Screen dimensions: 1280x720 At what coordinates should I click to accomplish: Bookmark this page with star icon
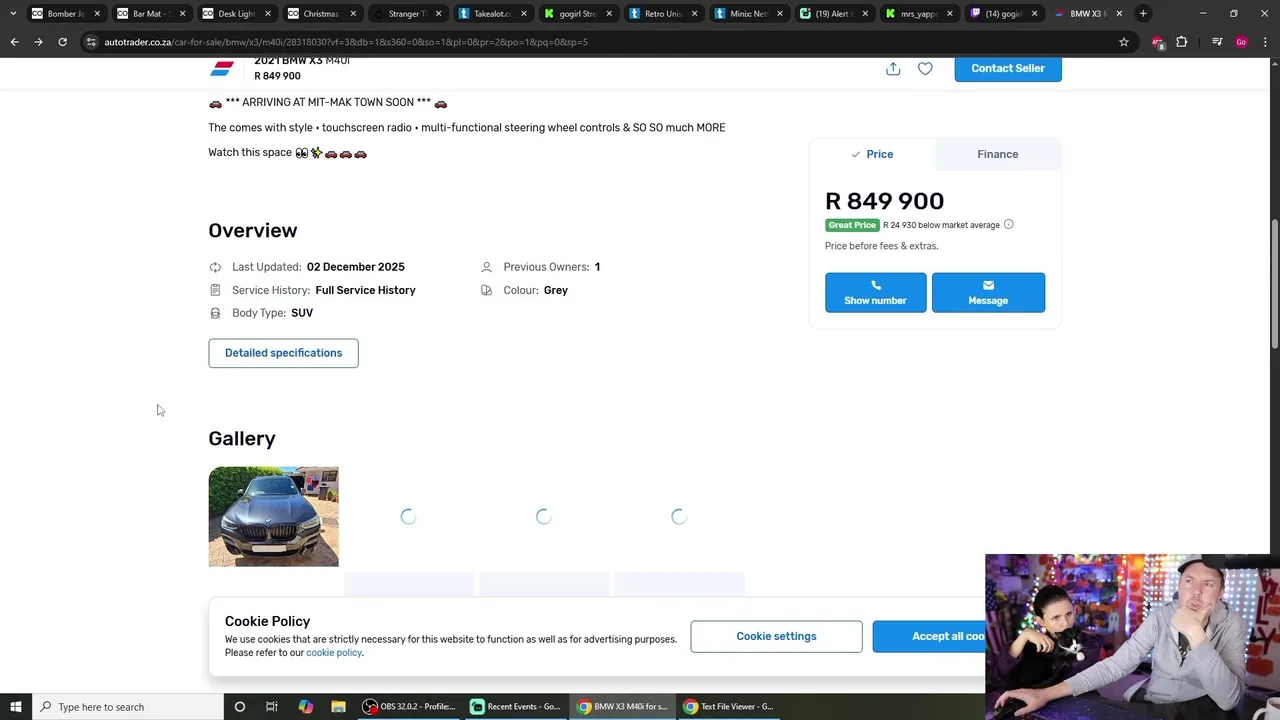[x=1124, y=42]
